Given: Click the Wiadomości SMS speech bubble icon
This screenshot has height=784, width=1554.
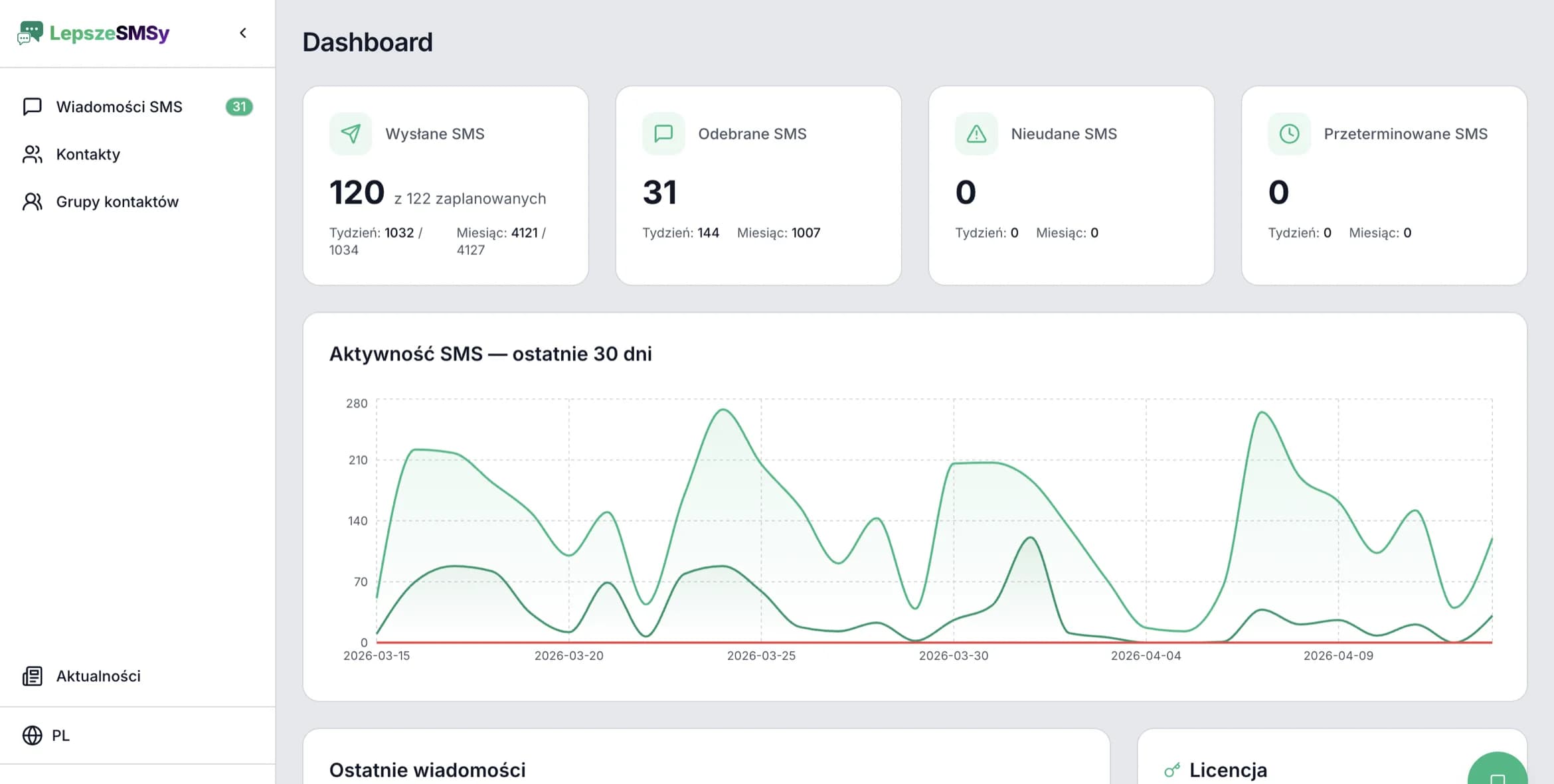Looking at the screenshot, I should coord(32,107).
